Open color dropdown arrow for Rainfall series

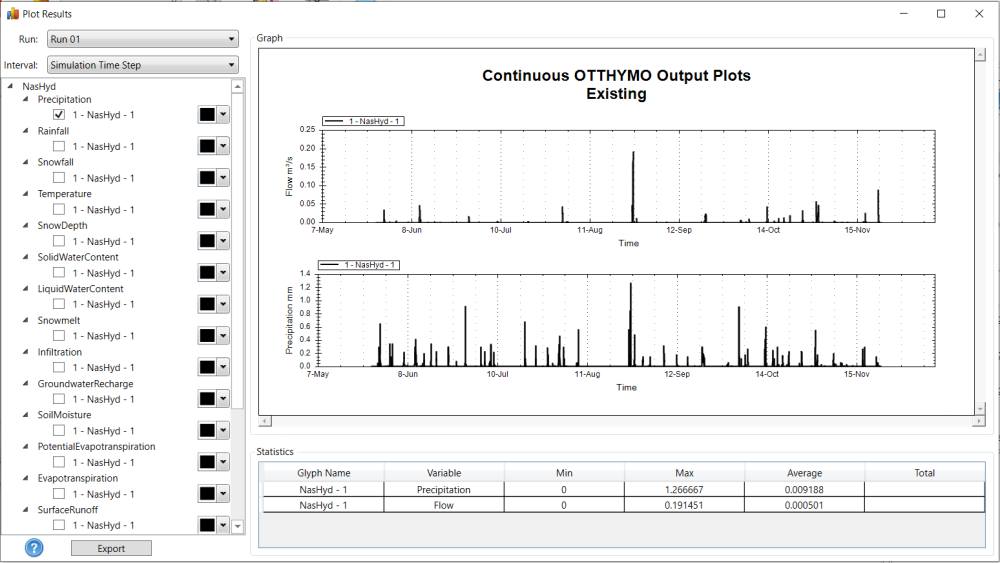coord(223,146)
